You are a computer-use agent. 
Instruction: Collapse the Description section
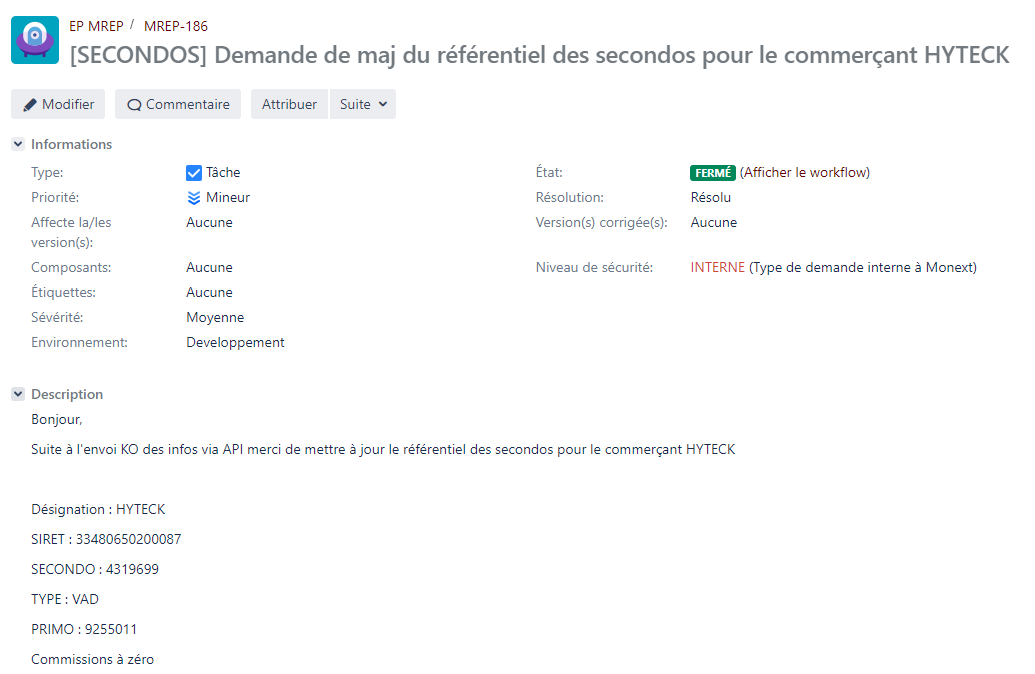pyautogui.click(x=18, y=394)
